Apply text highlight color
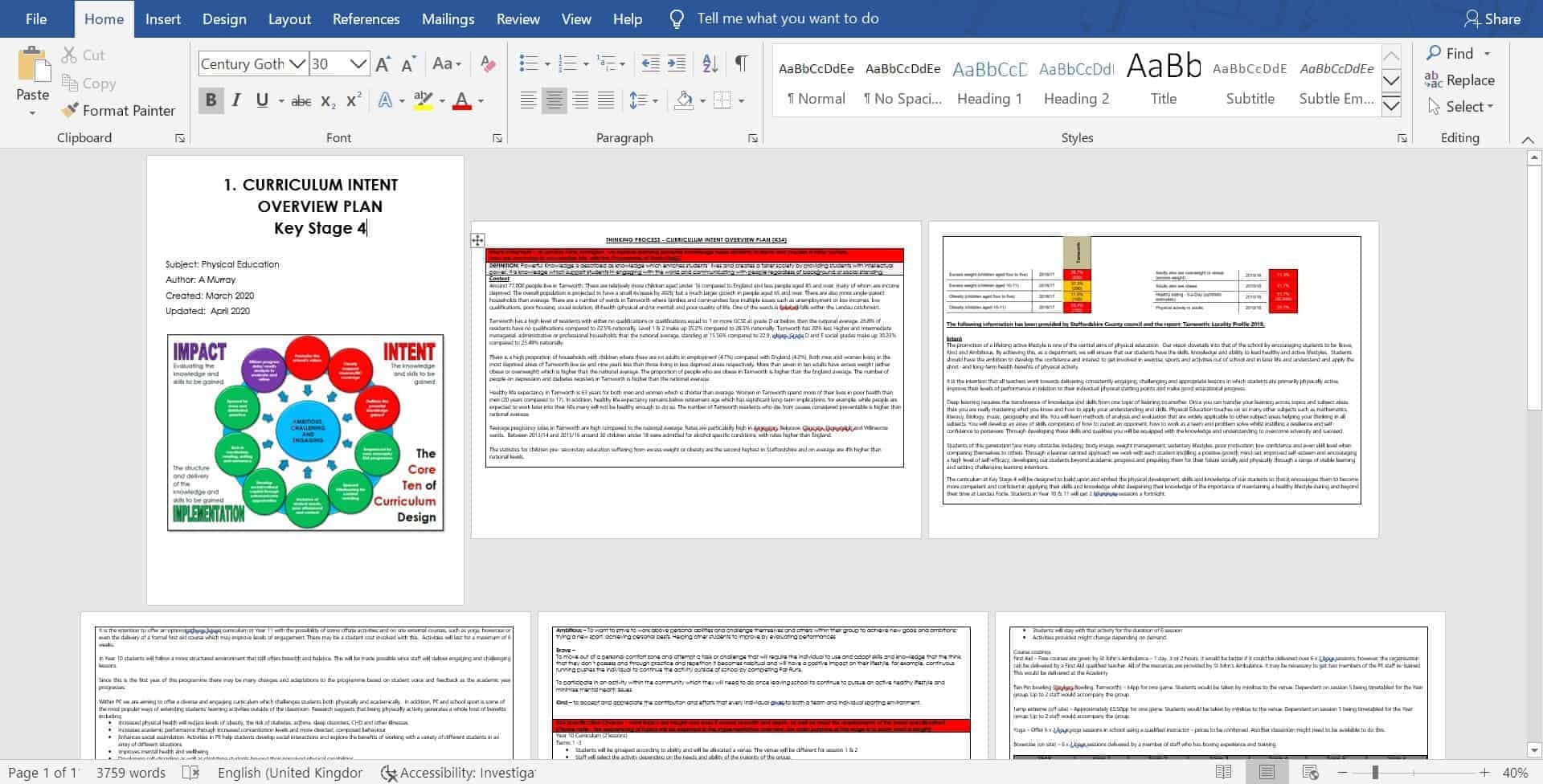 click(424, 100)
